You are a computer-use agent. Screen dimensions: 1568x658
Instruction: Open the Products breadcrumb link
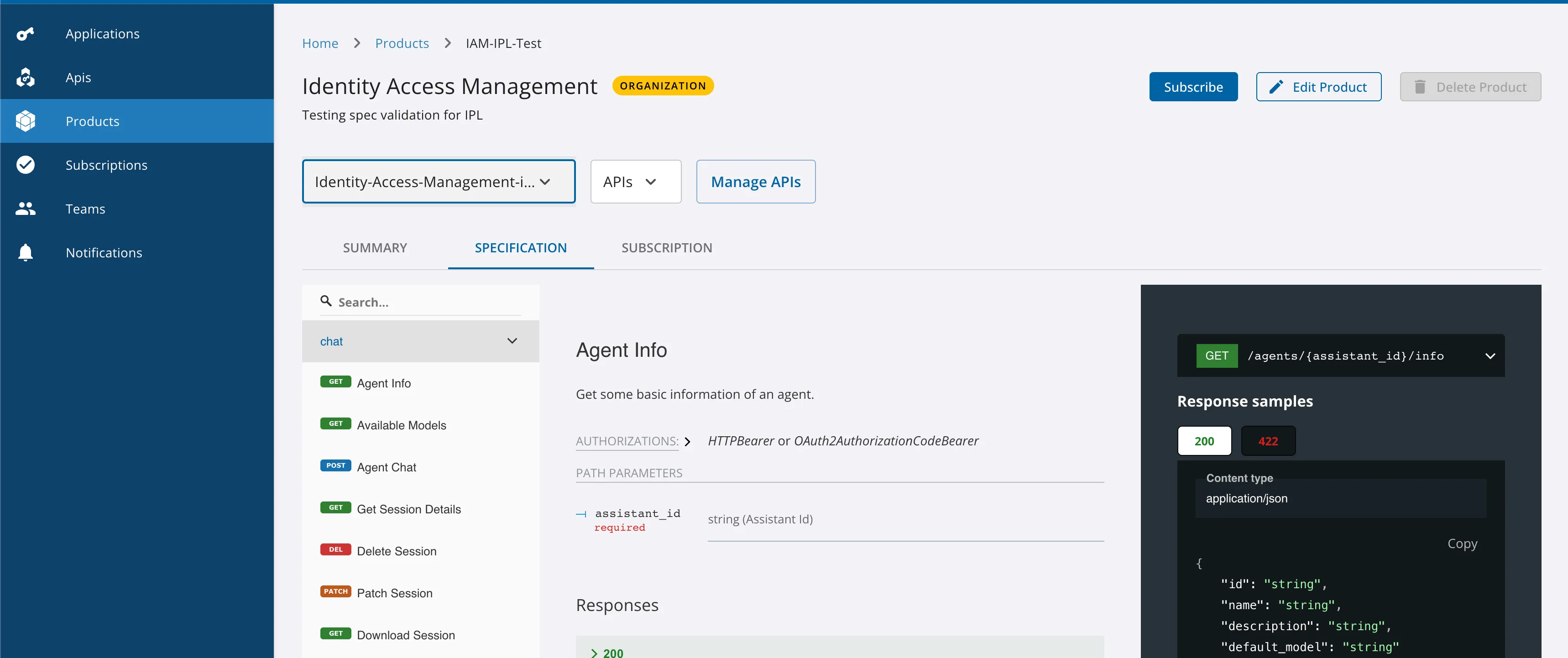click(402, 43)
